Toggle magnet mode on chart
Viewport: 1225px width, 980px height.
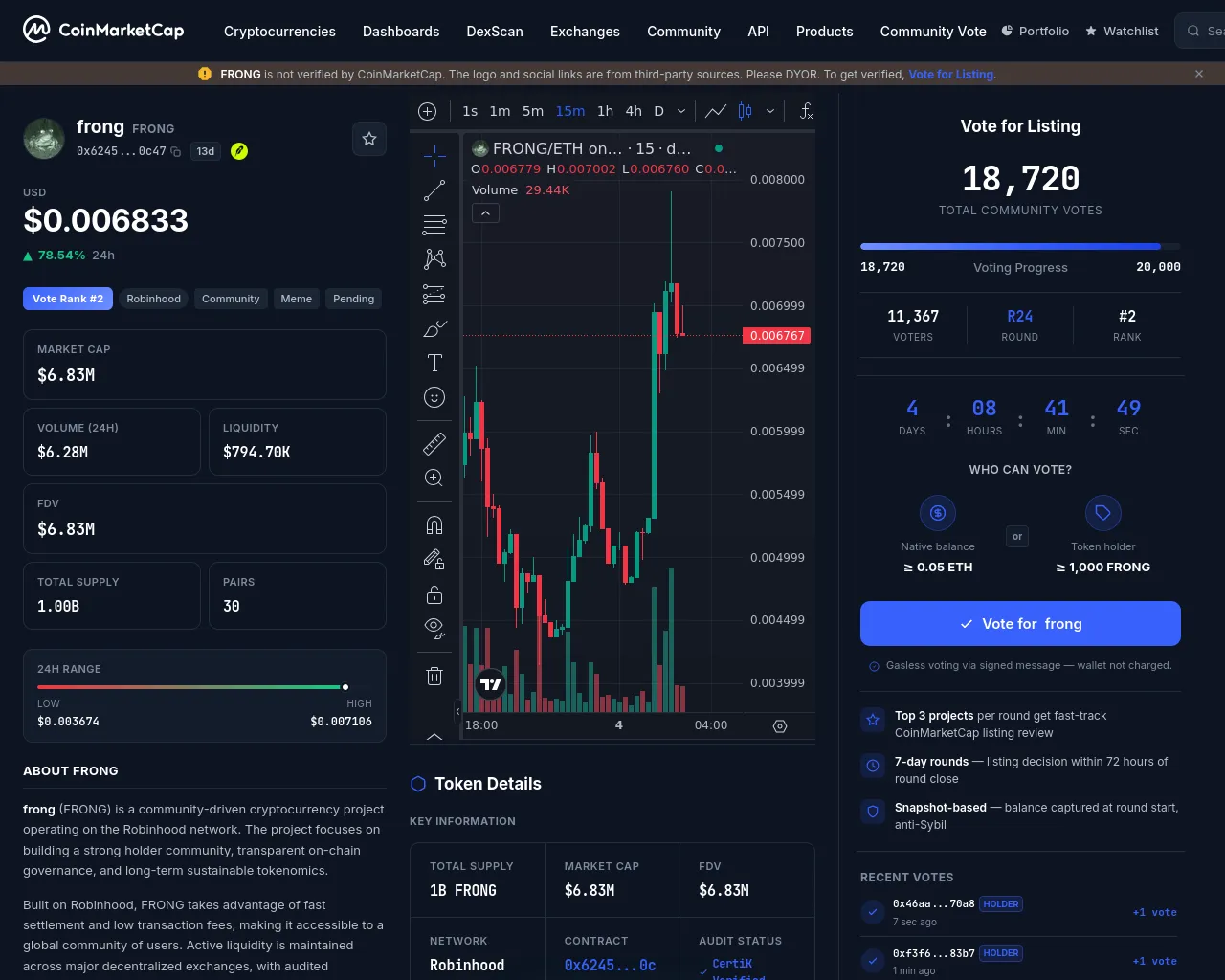(434, 524)
